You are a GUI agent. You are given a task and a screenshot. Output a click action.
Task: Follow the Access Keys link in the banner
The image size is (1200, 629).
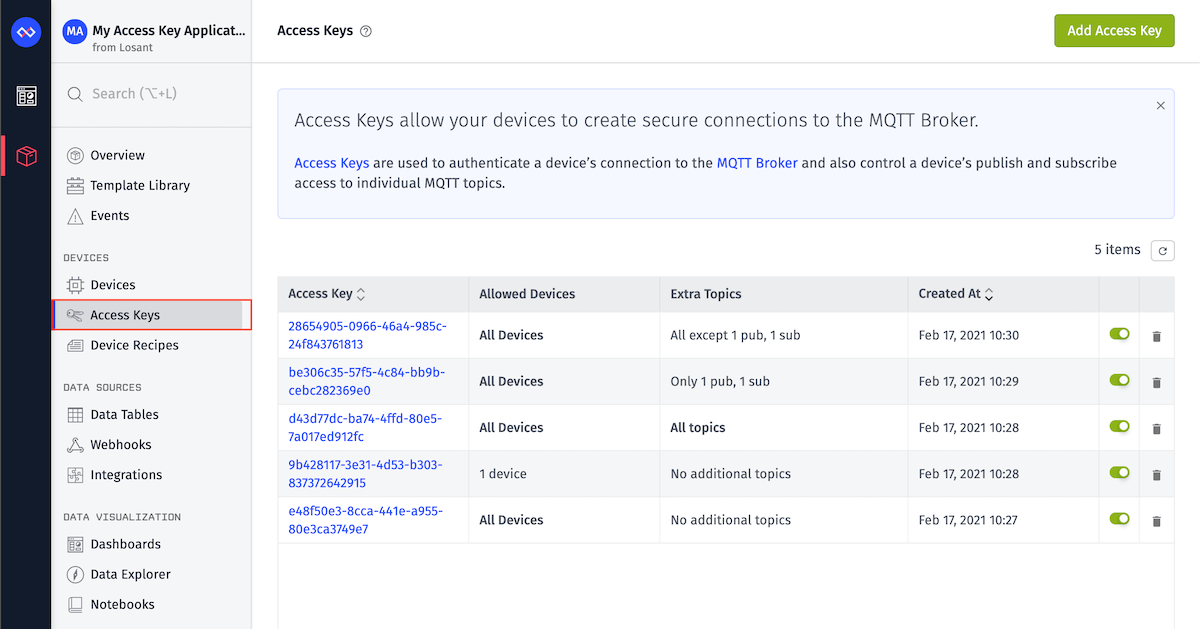[332, 163]
